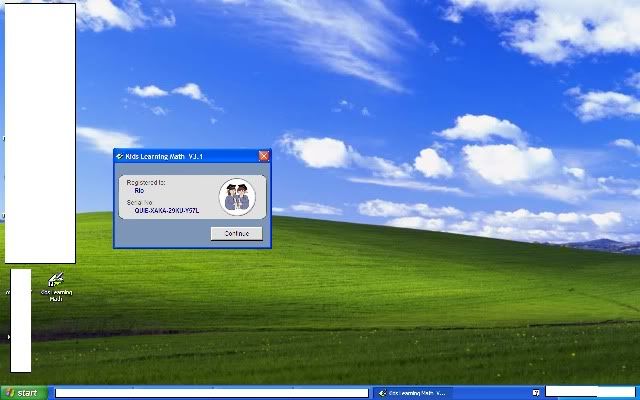Open the Kids Learning Math desktop shortcut
640x400 pixels.
click(x=56, y=287)
